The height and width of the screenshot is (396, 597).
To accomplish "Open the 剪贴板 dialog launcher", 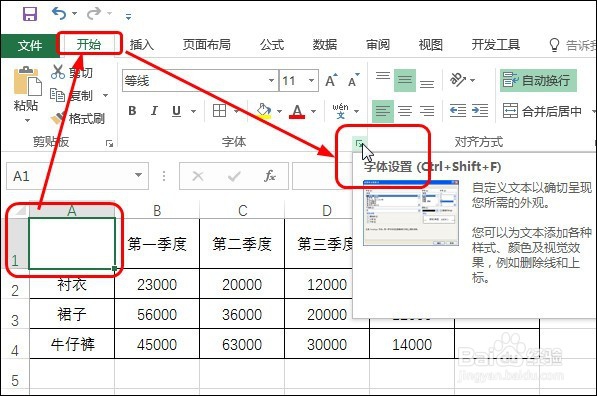I will [110, 144].
